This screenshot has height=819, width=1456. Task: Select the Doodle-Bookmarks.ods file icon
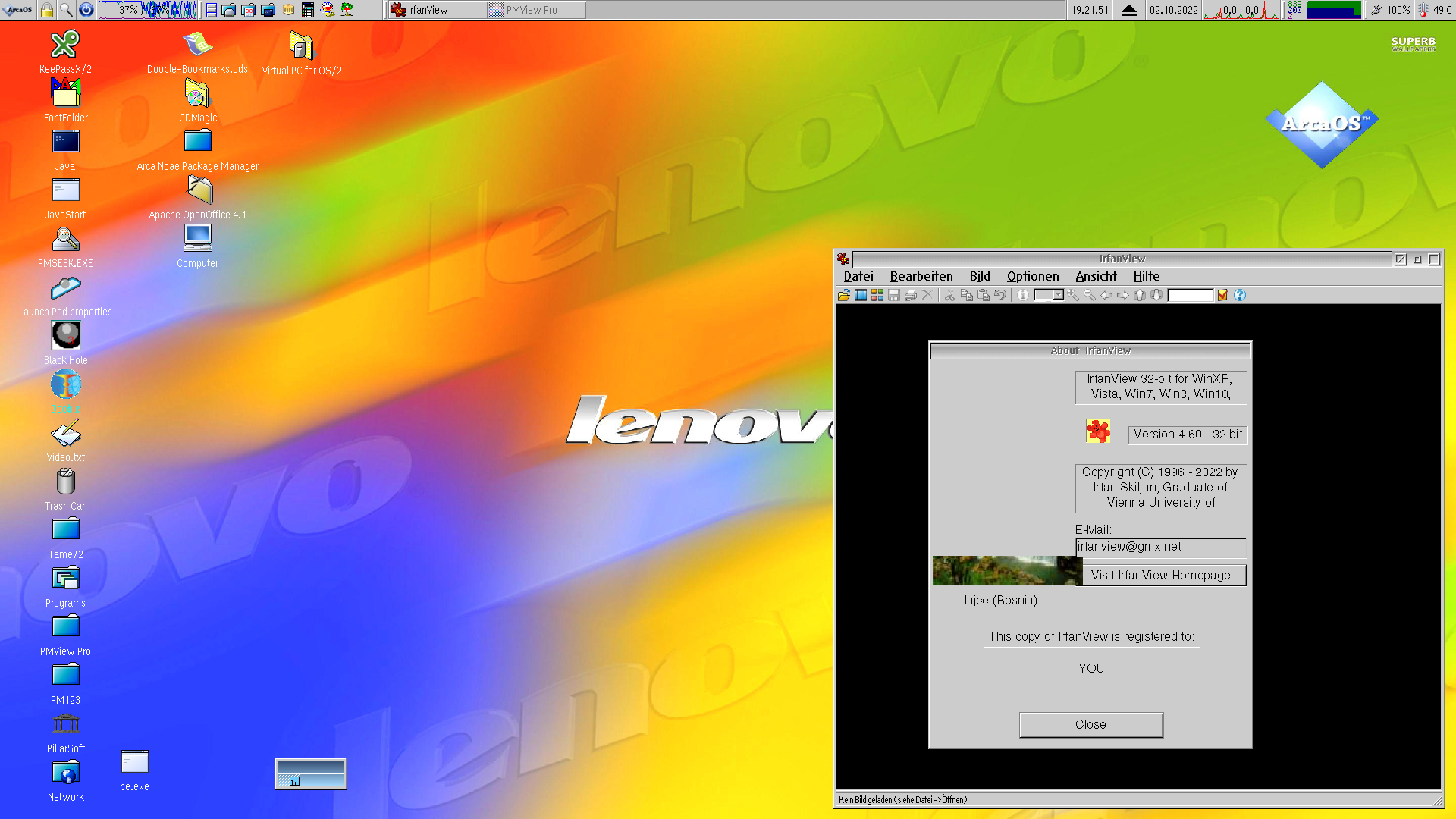click(197, 52)
